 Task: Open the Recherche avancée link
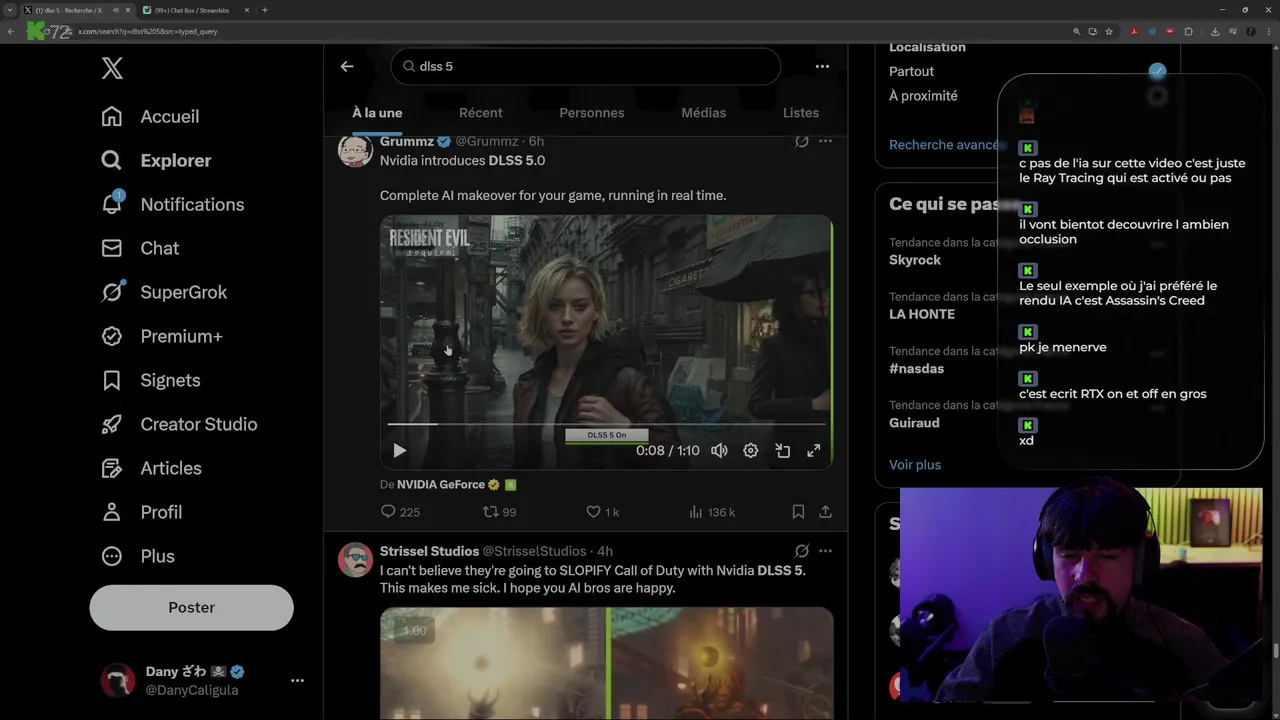point(944,145)
